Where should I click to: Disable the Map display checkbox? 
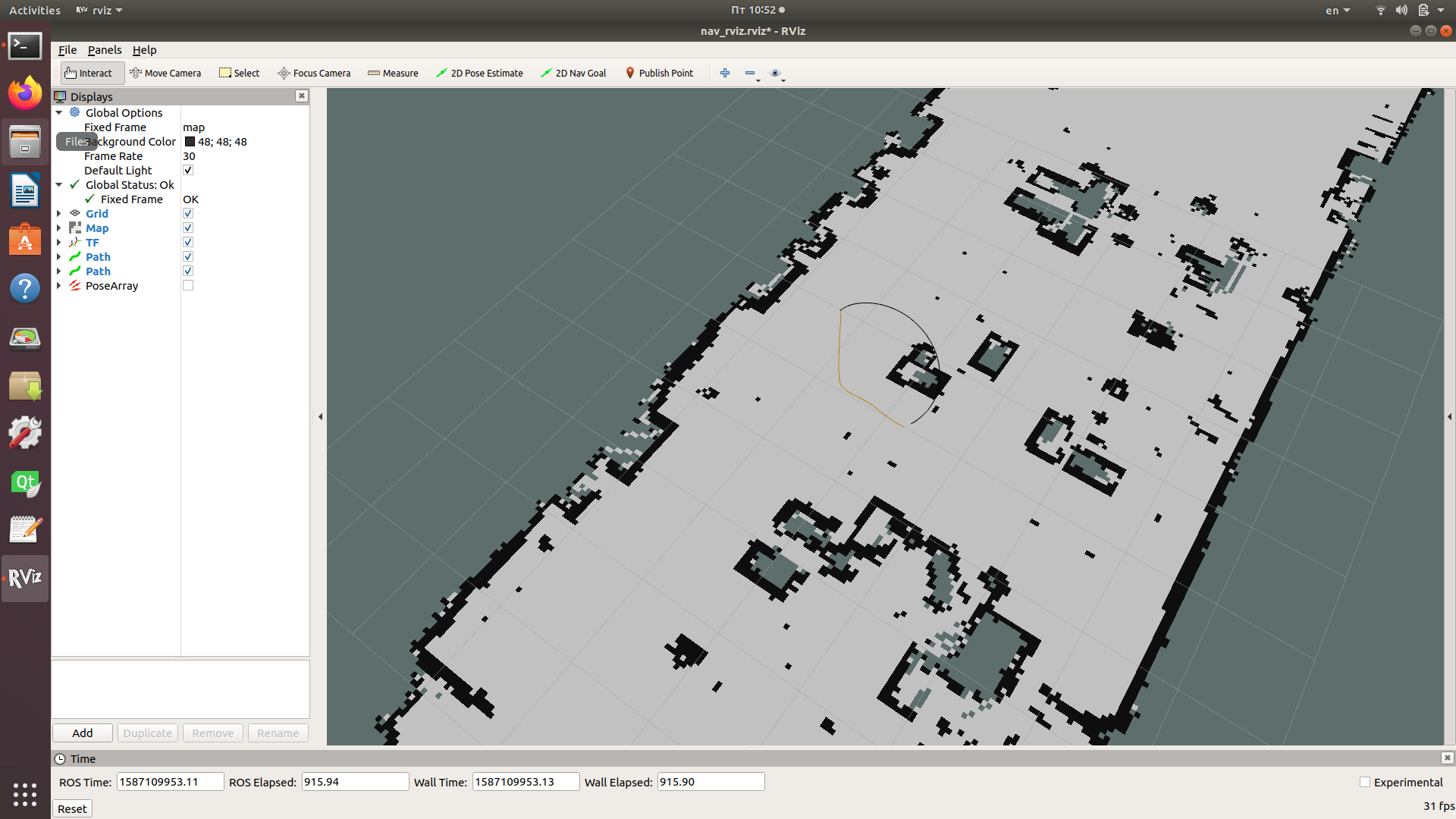(188, 227)
